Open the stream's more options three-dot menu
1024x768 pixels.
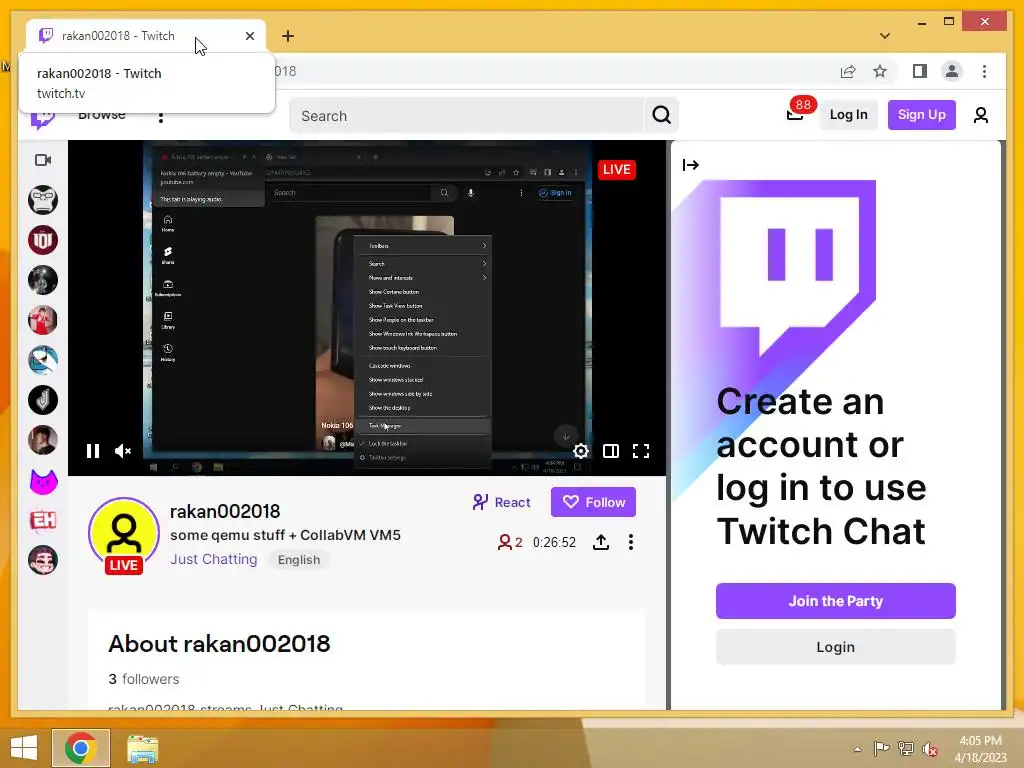tap(630, 542)
